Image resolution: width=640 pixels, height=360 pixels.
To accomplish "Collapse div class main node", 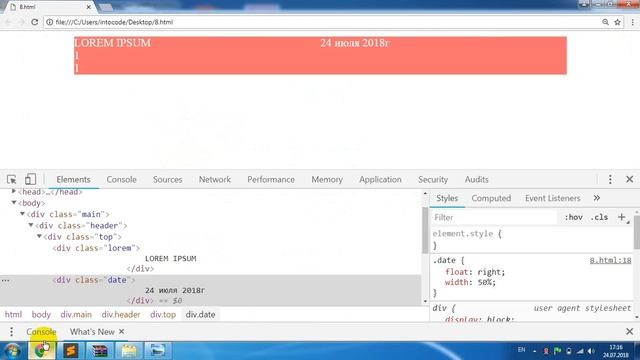I will [x=22, y=213].
